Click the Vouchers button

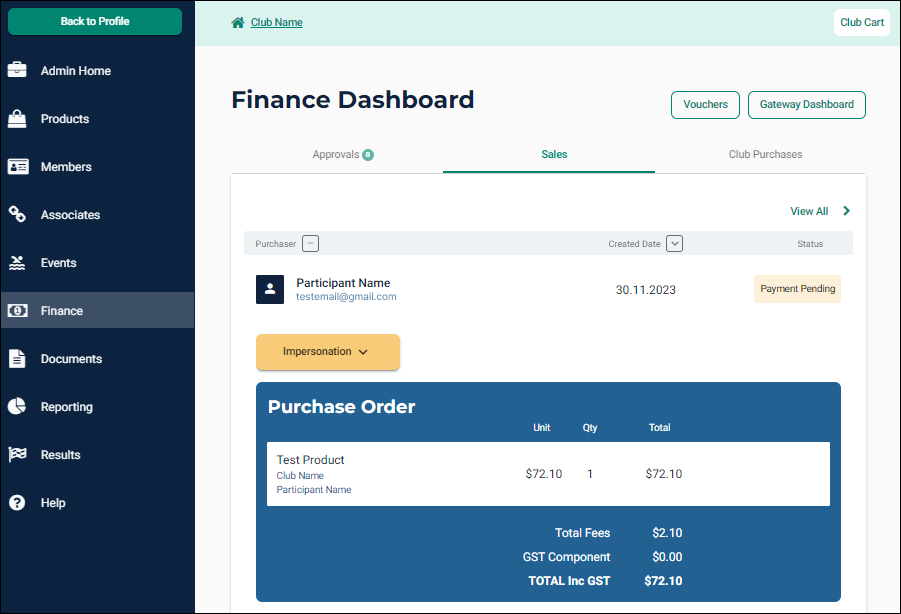(x=705, y=105)
